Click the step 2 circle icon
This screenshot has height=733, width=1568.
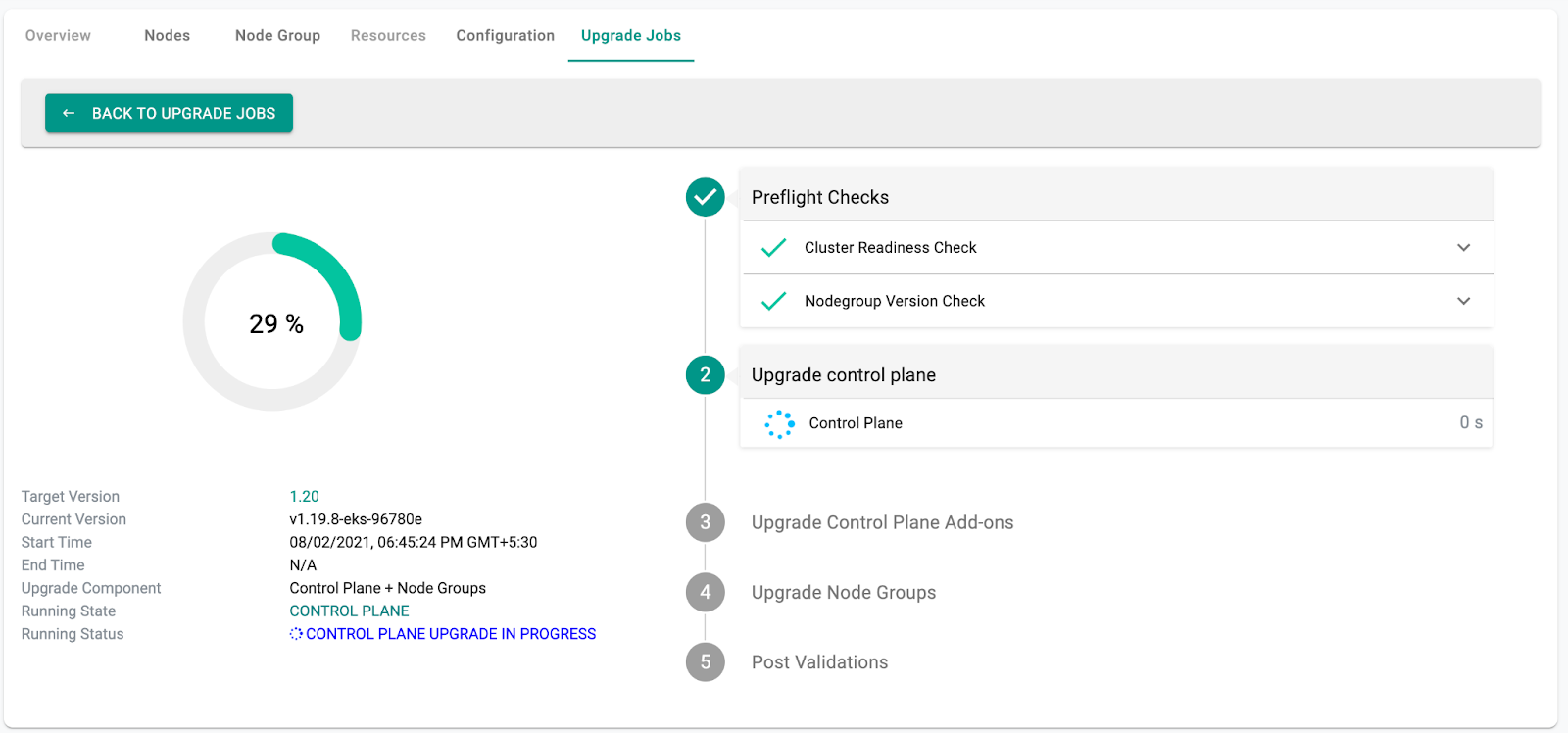(x=705, y=374)
